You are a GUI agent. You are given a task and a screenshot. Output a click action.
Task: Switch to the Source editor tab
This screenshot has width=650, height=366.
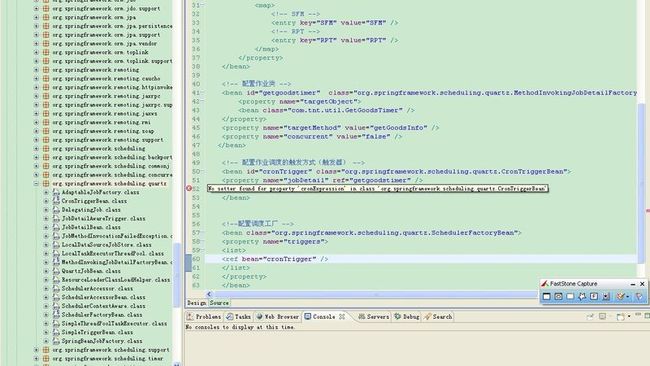219,303
